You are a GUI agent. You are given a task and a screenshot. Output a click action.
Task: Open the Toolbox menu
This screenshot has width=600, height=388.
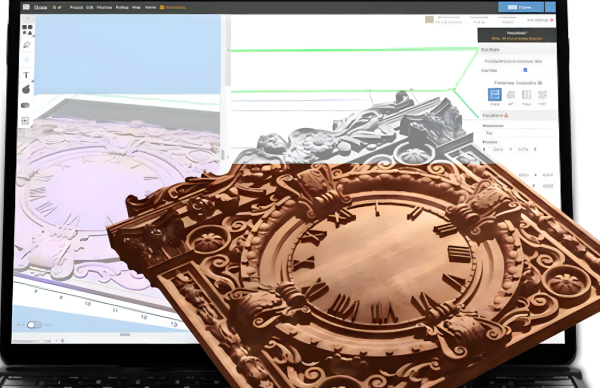(122, 7)
